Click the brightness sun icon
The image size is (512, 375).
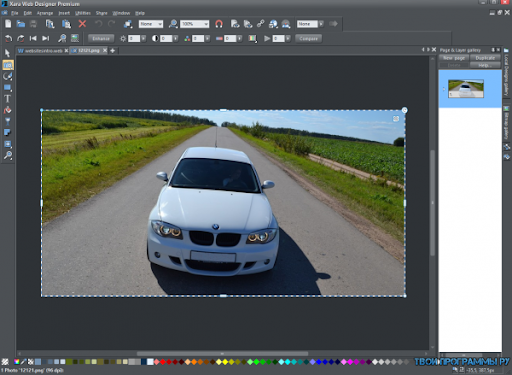pyautogui.click(x=123, y=39)
